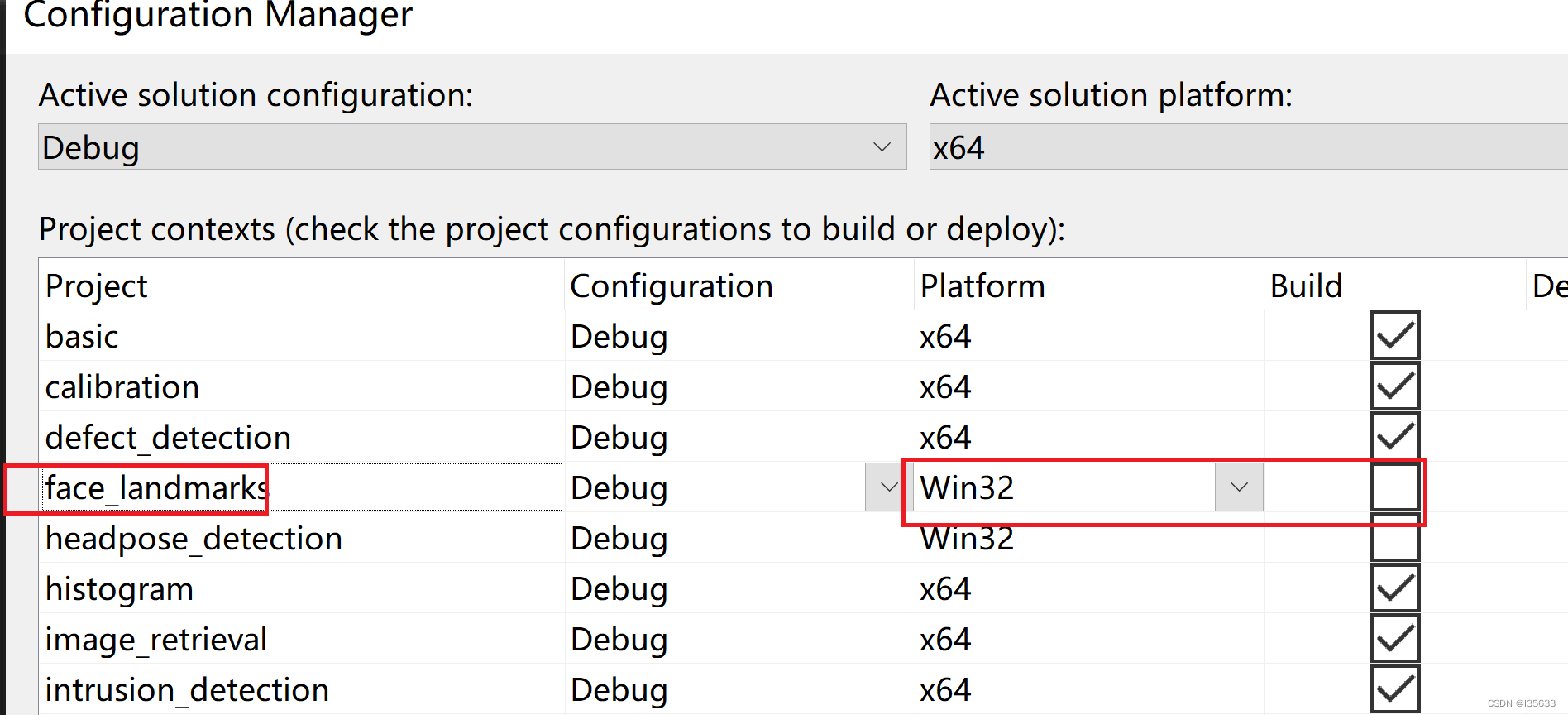
Task: Click the Project column header
Action: [x=96, y=286]
